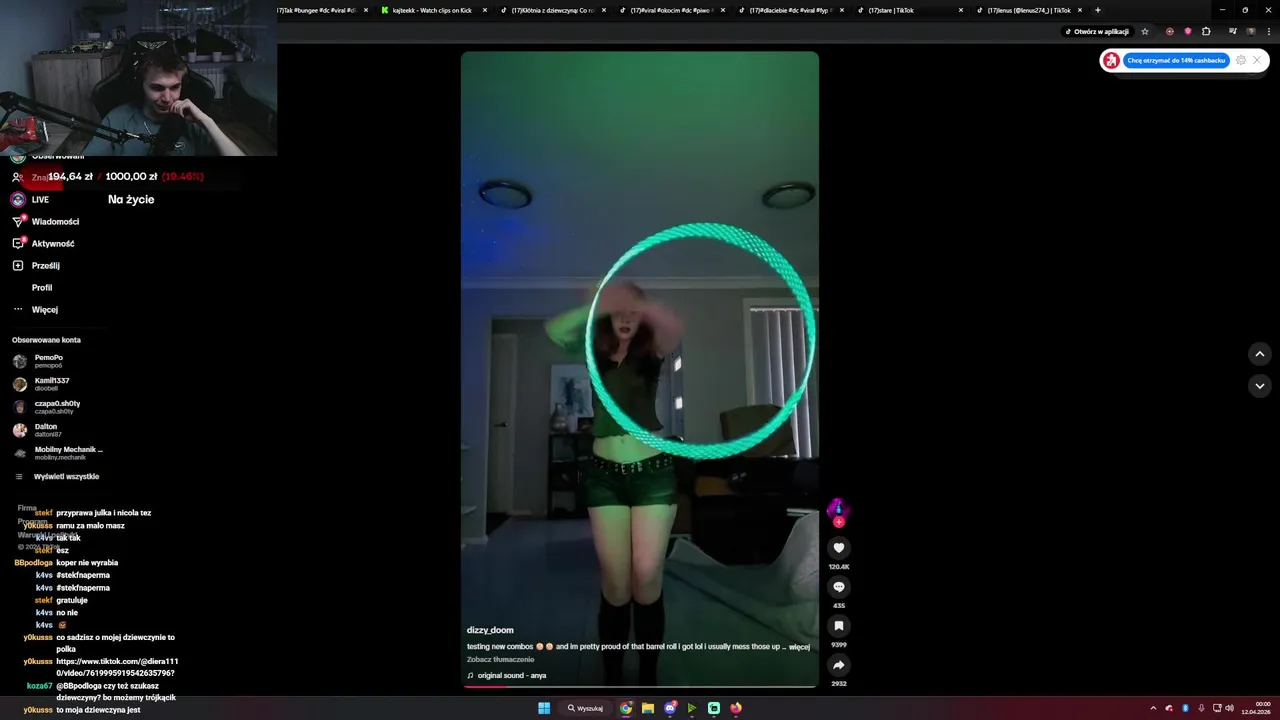
Task: Open the cashback popup settings gear
Action: (x=1241, y=60)
